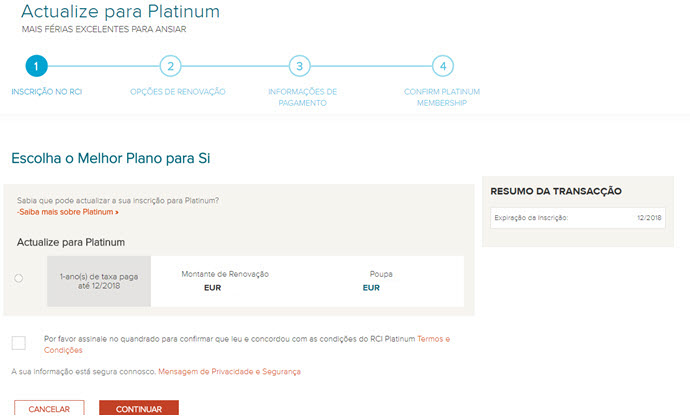Click 'Resumo da Transacção' heading

click(x=556, y=191)
